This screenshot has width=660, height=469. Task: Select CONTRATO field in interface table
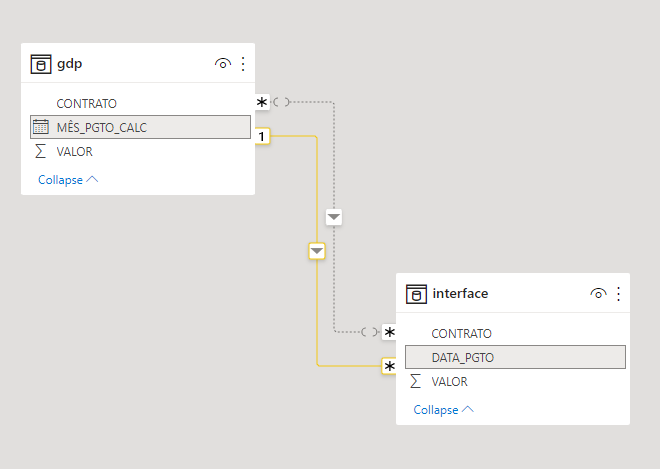(x=515, y=333)
